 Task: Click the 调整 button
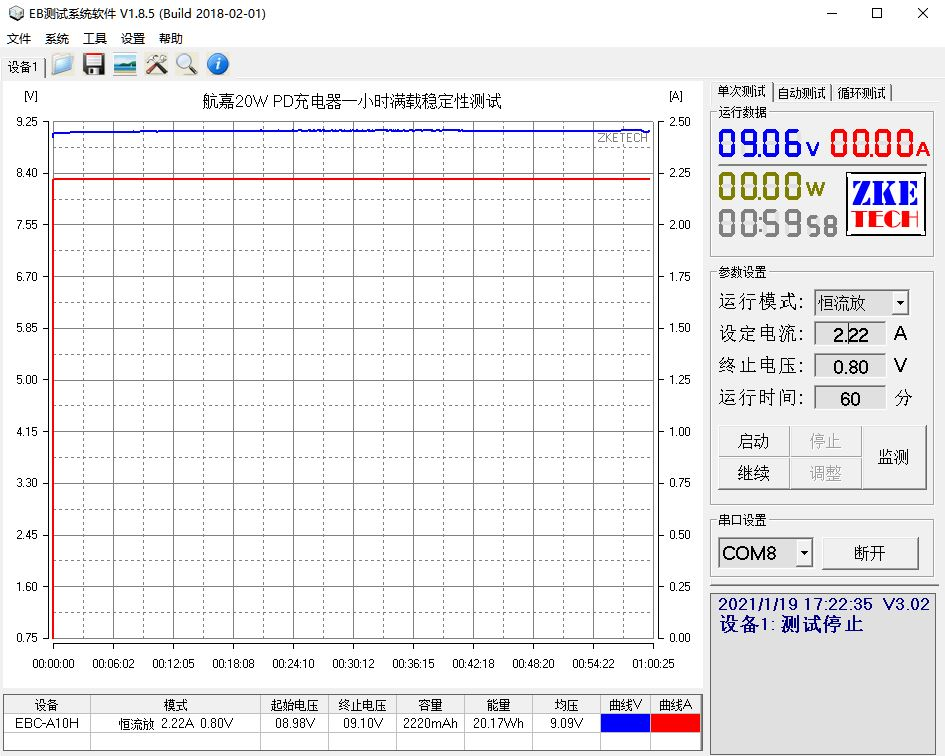coord(825,473)
